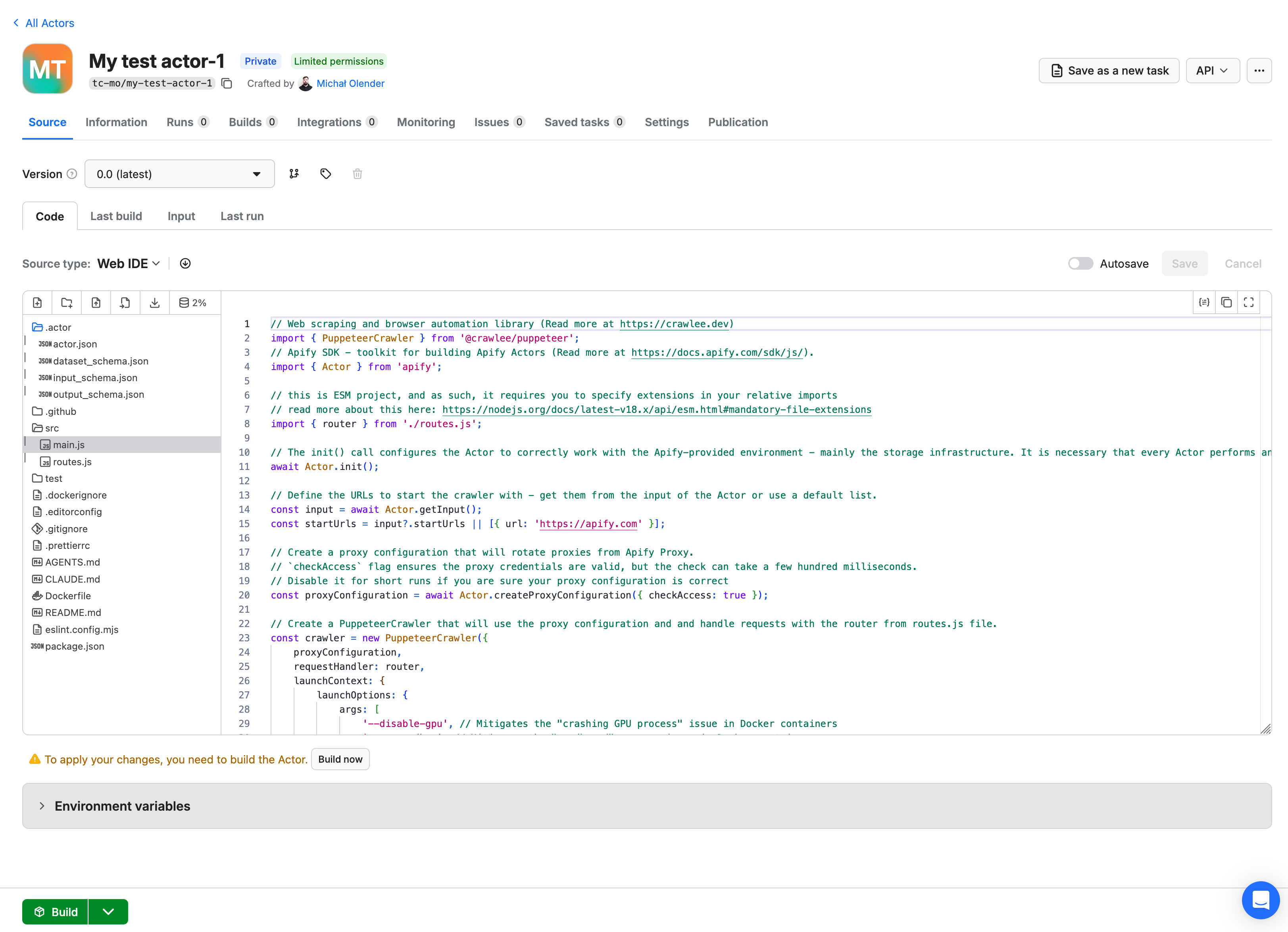Open version branch history icon
This screenshot has height=932, width=1288.
[x=294, y=174]
